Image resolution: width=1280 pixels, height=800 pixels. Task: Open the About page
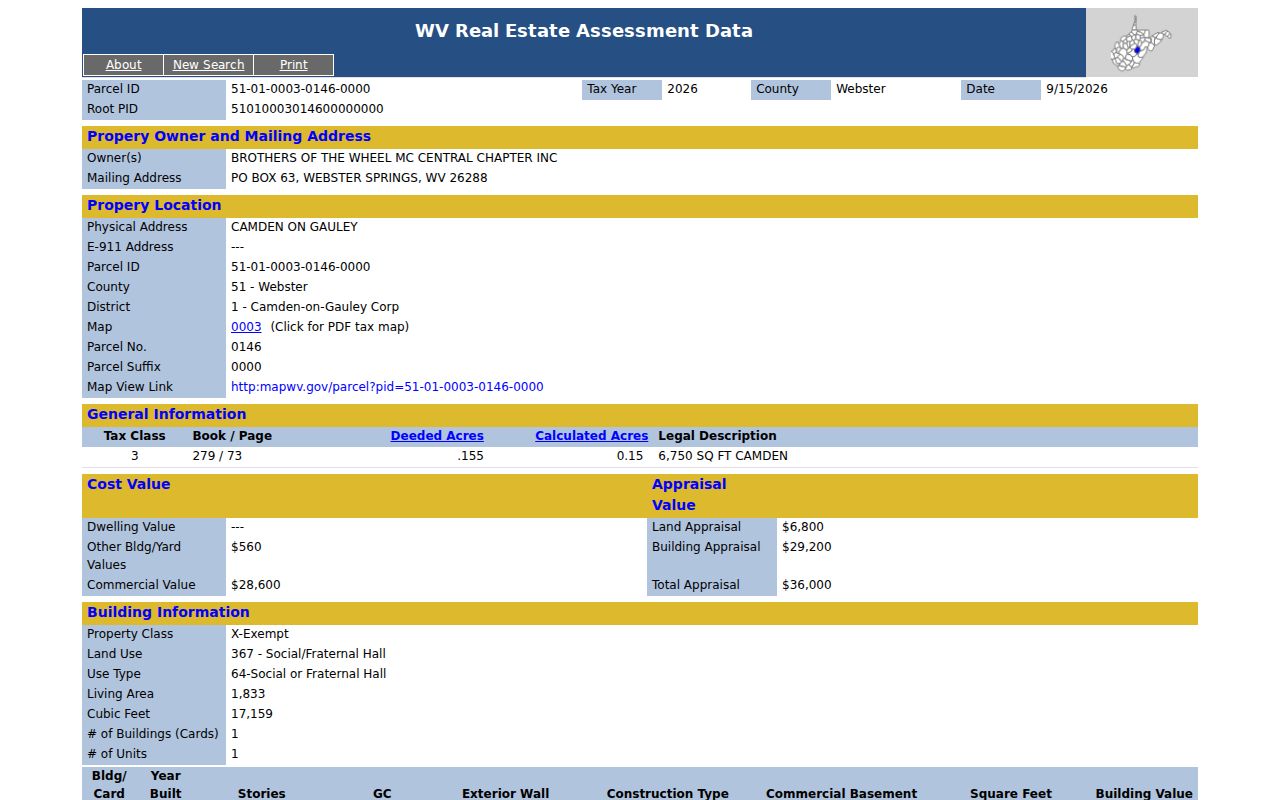123,65
